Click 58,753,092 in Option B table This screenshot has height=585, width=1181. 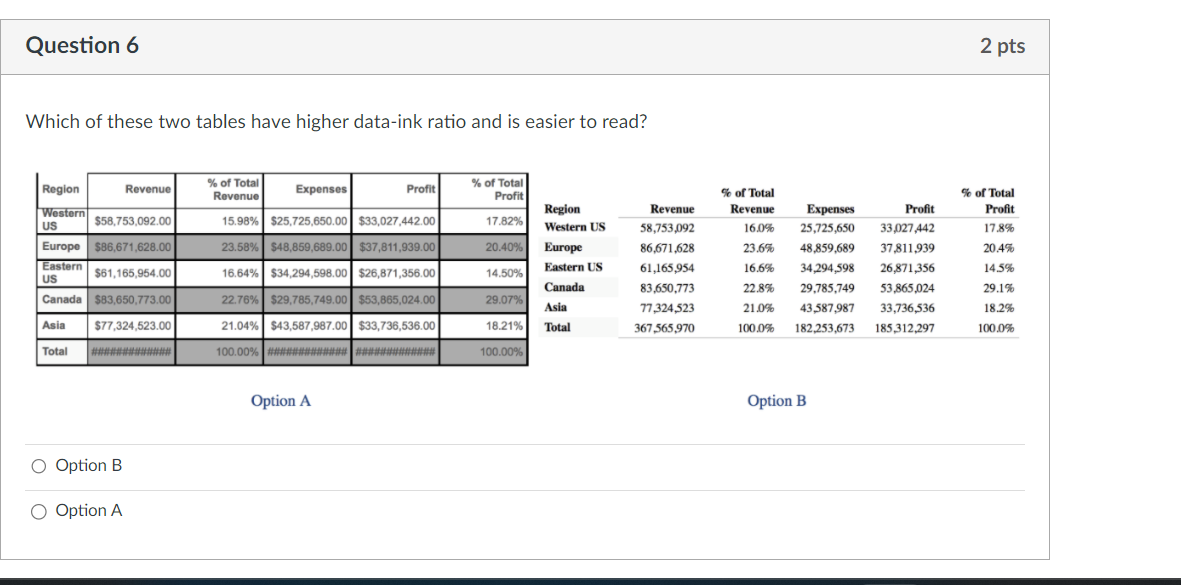667,227
